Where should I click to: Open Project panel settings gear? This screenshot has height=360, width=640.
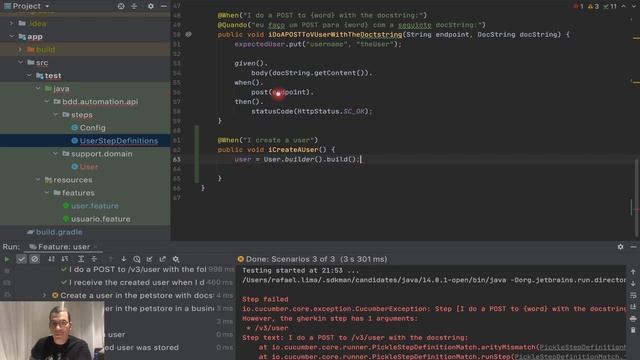[x=151, y=6]
